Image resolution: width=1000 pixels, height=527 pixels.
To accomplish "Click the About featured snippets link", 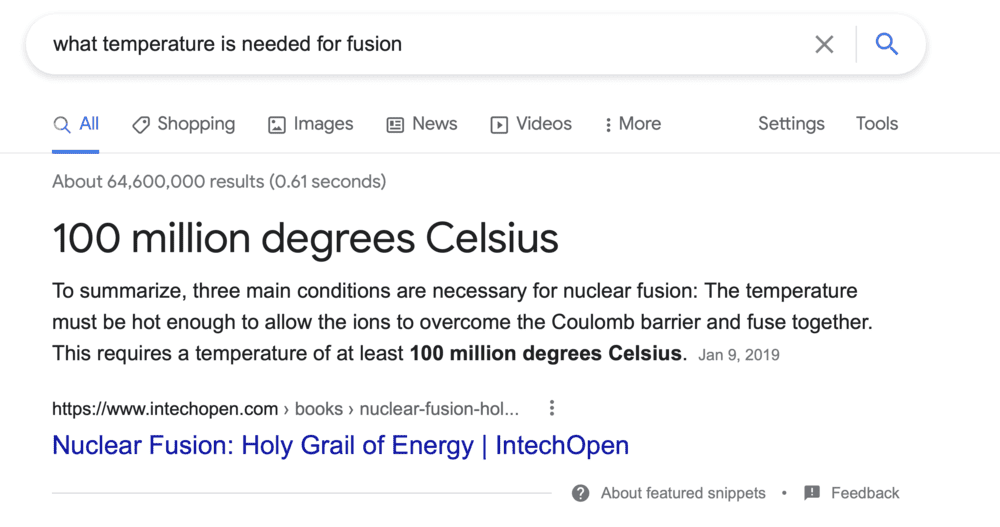I will point(683,493).
